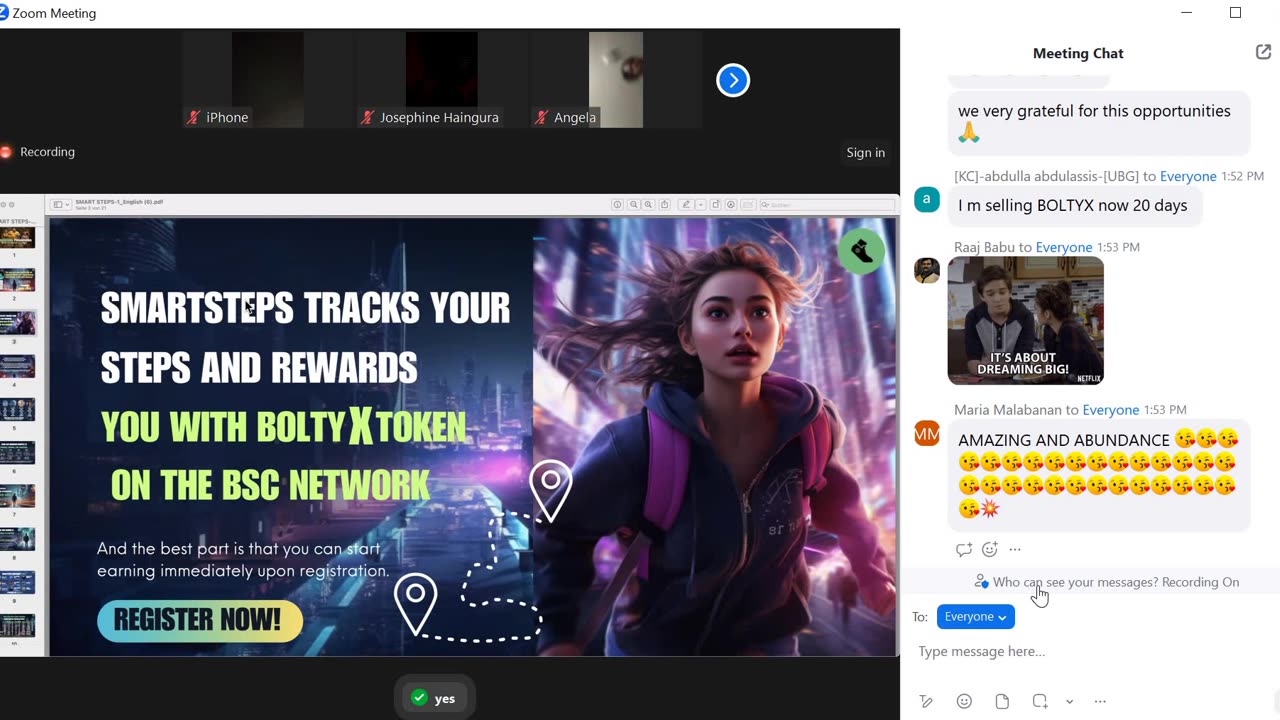Open the emoji picker in chat composer
The width and height of the screenshot is (1280, 720).
(964, 701)
